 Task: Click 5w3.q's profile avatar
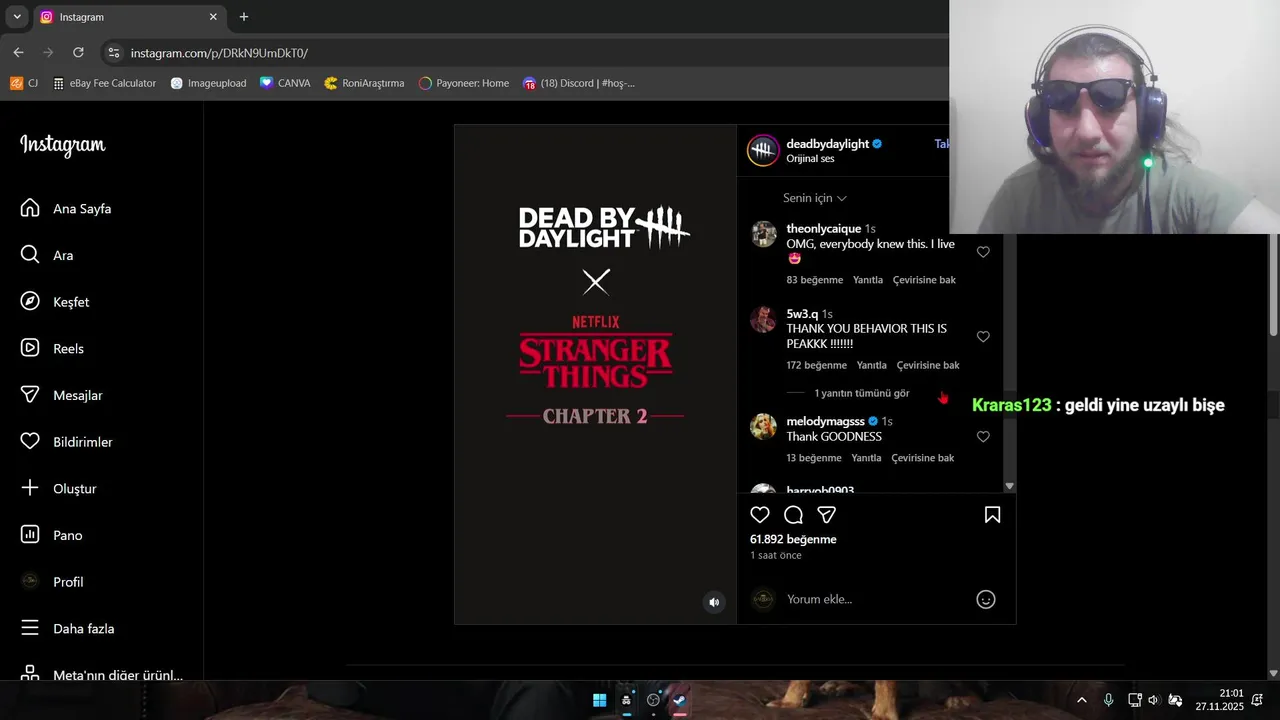point(763,319)
